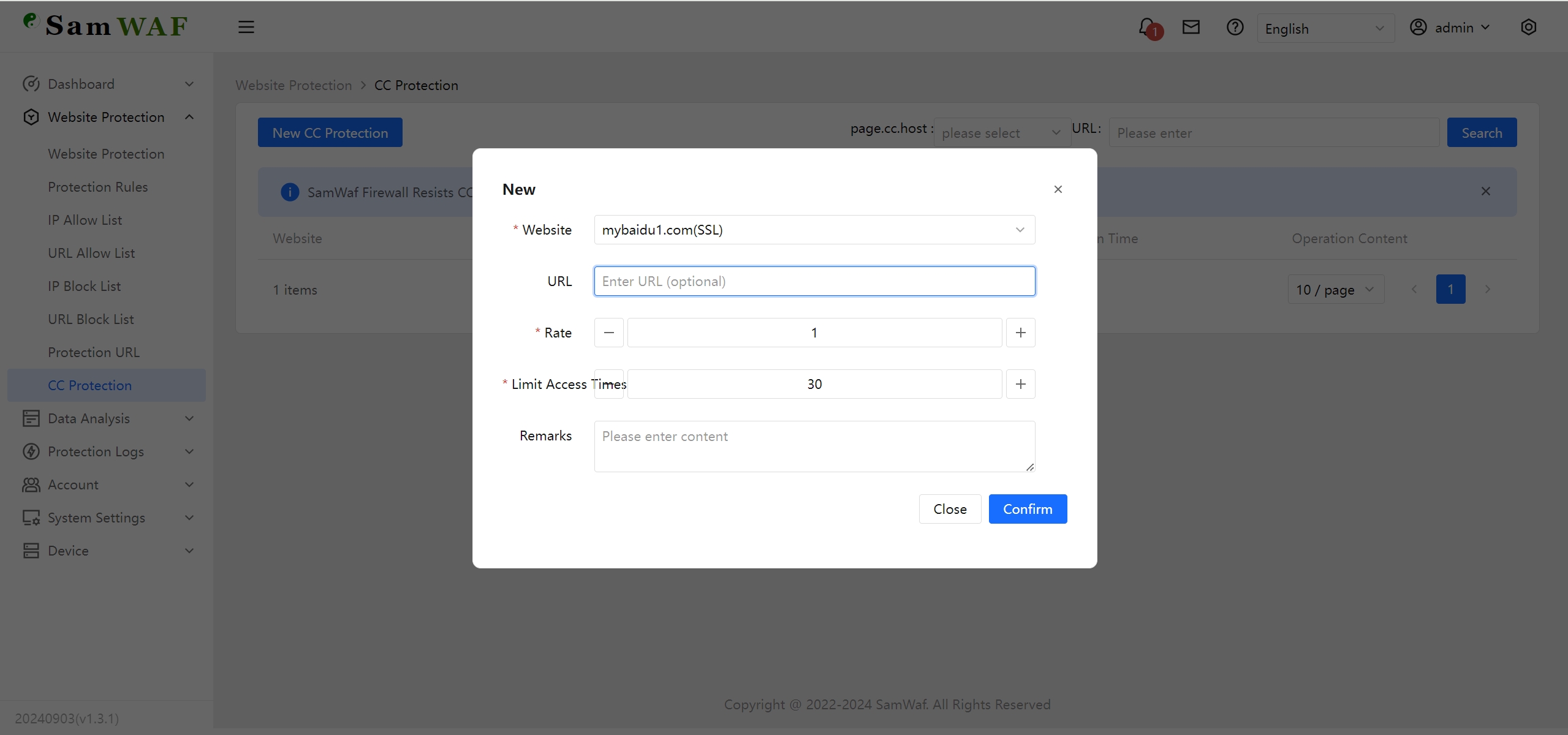This screenshot has width=1568, height=735.
Task: Select Protection Rules in sidebar
Action: coord(98,187)
